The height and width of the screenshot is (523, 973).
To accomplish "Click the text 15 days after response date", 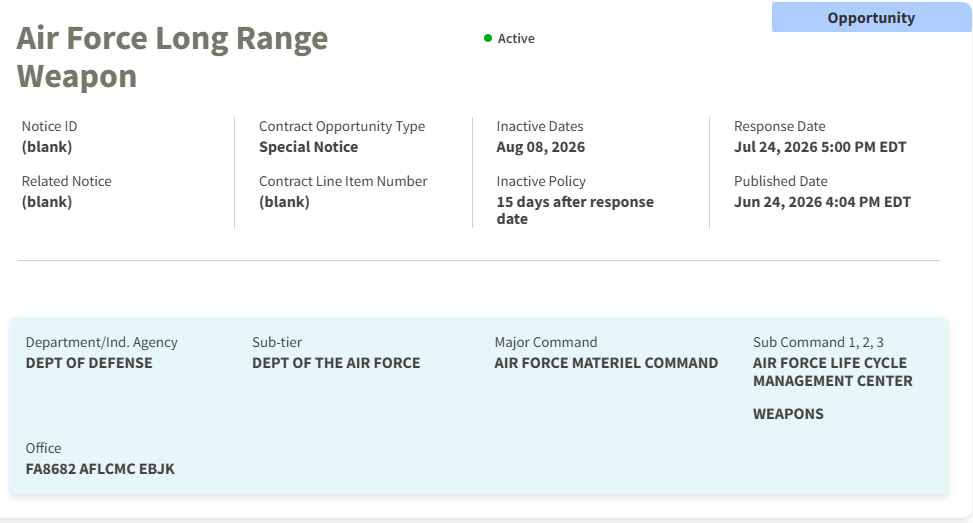I will click(x=575, y=210).
